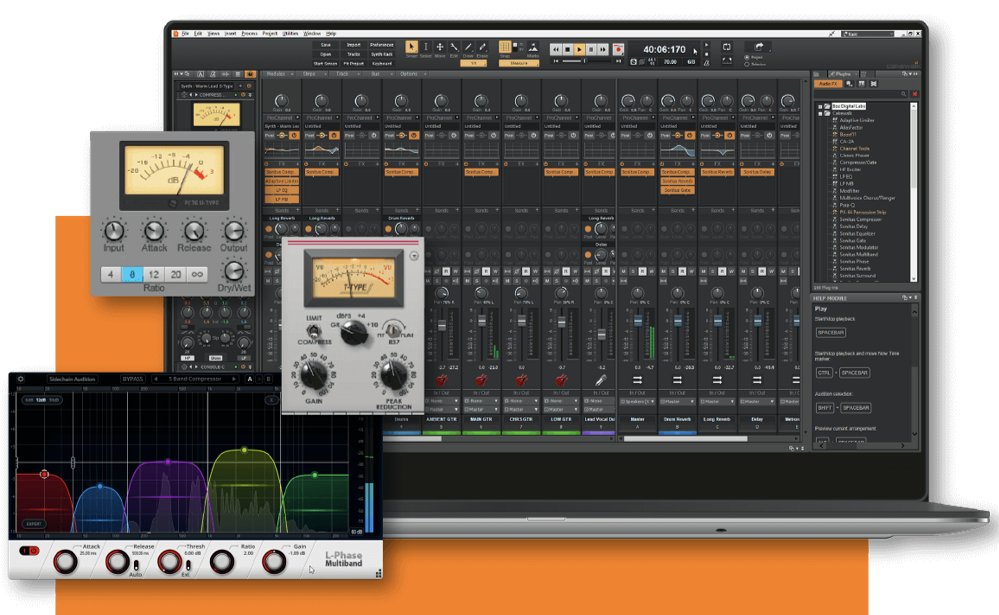Screen dimensions: 999x615
Task: Pause the transport
Action: [x=591, y=49]
